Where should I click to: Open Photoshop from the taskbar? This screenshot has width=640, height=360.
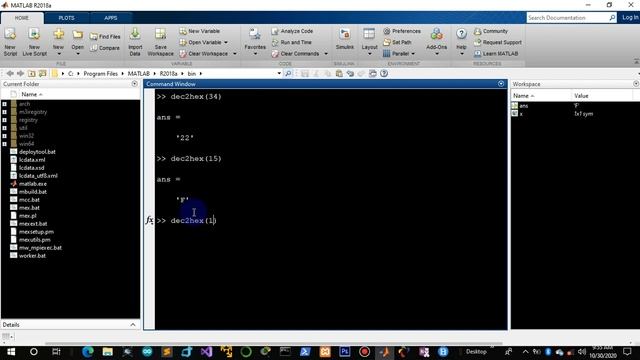[344, 351]
